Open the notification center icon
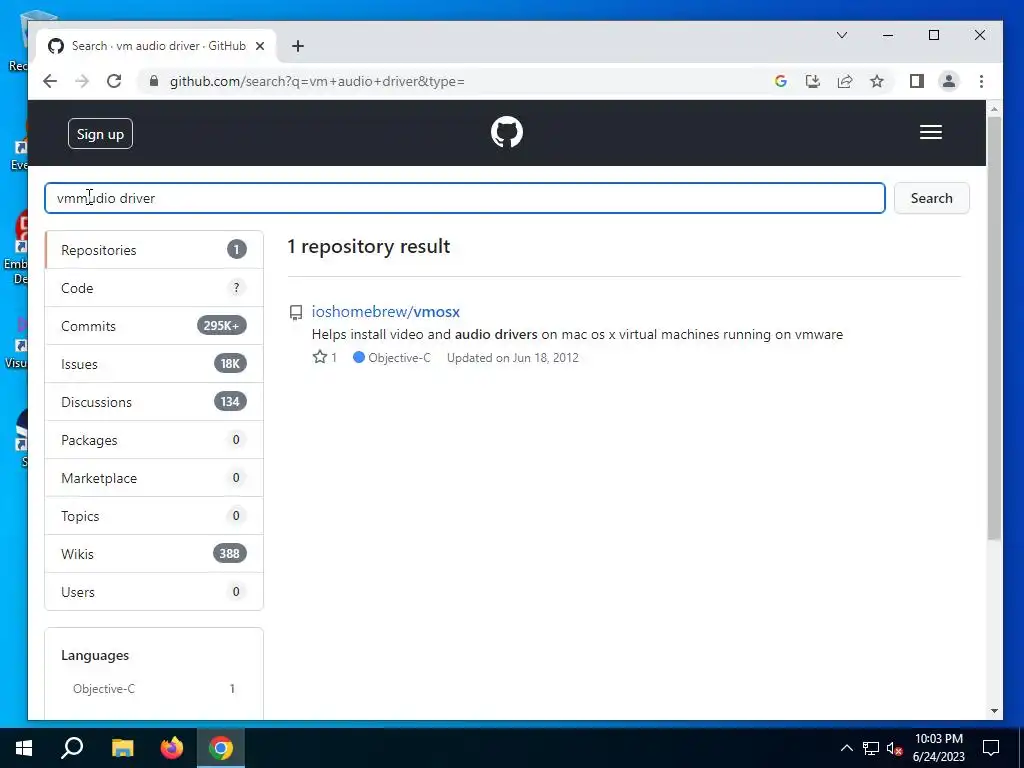This screenshot has width=1024, height=768. [x=991, y=748]
